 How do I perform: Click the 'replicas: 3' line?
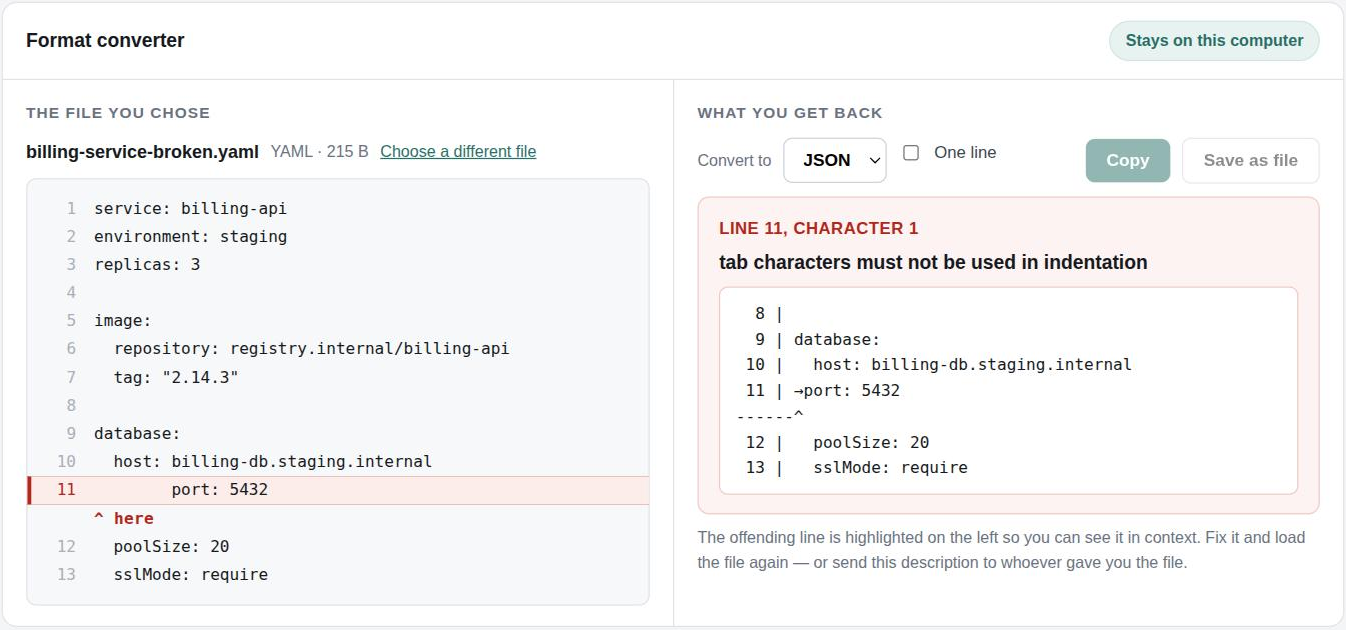[147, 265]
